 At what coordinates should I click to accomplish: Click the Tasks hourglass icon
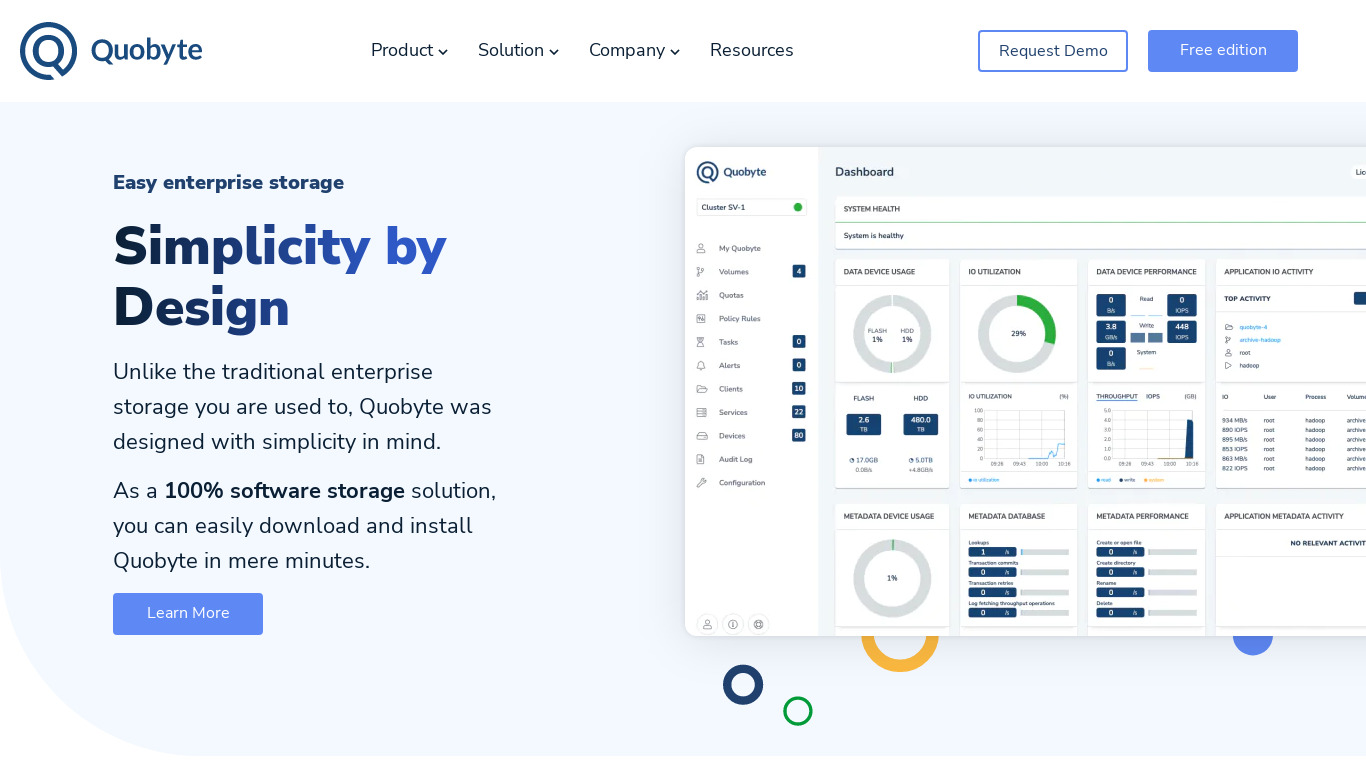click(x=701, y=342)
